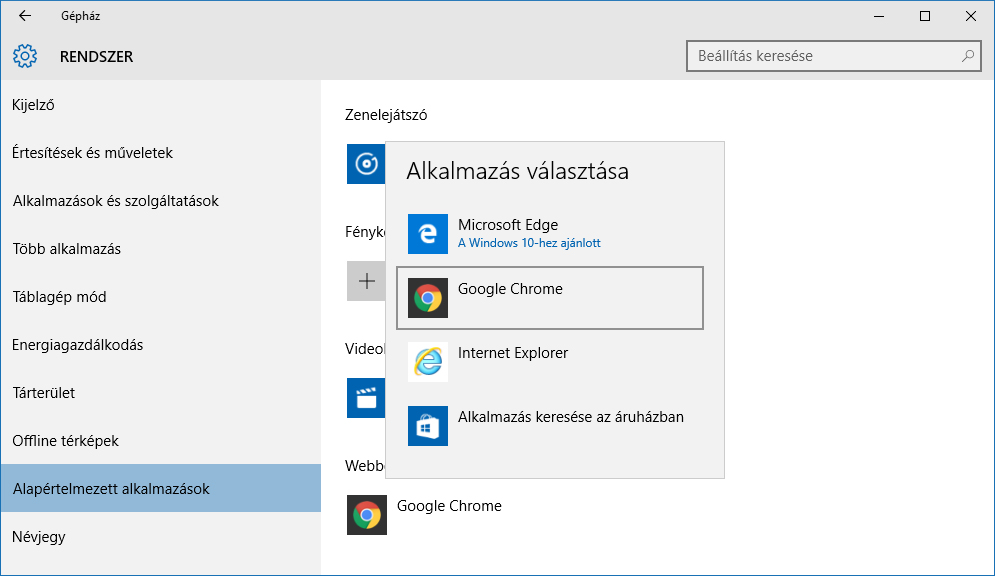Click the plus icon to choose a photo viewer
This screenshot has width=995, height=576.
(x=366, y=281)
